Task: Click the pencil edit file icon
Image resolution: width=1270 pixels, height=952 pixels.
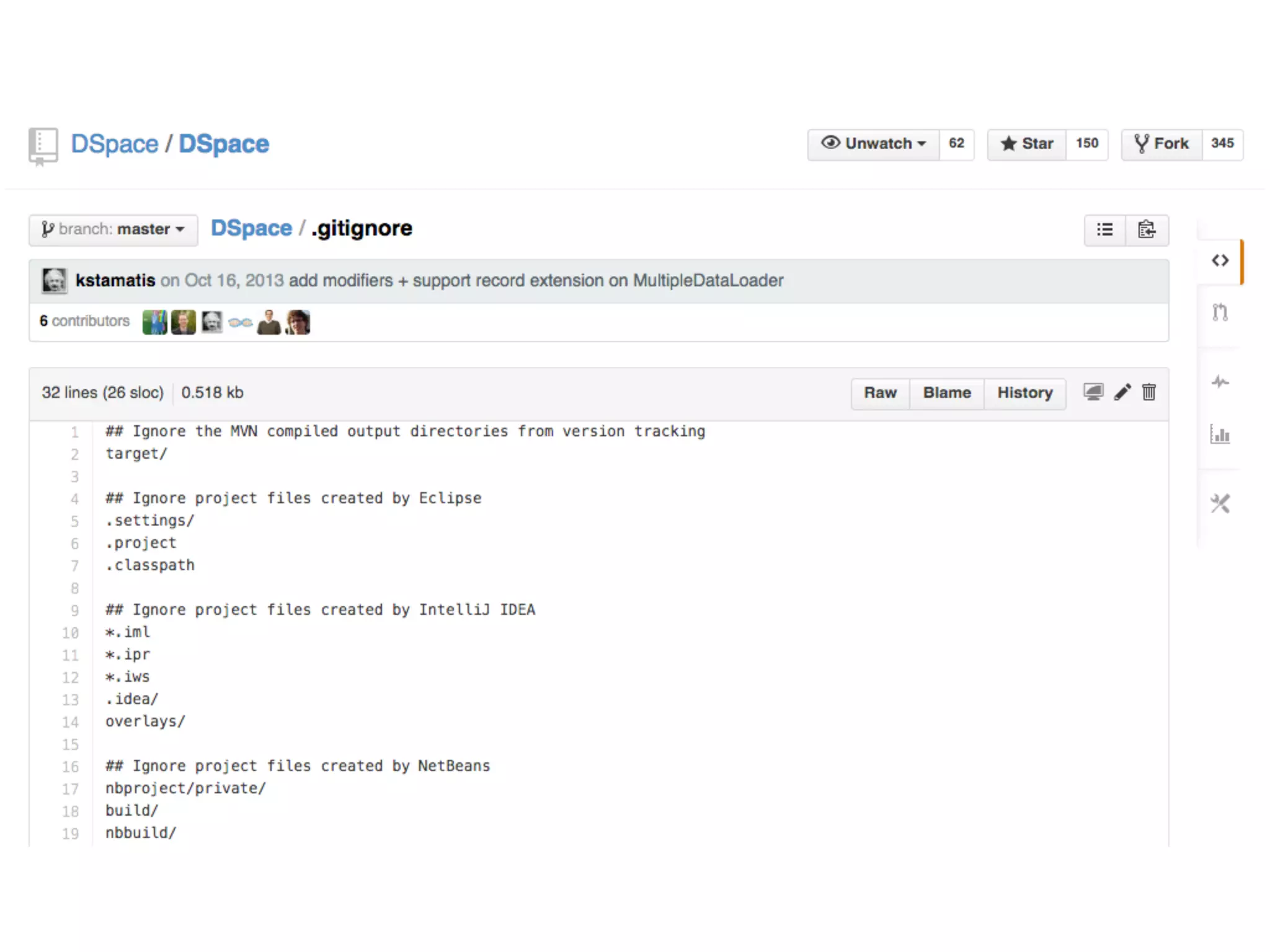Action: [1122, 392]
